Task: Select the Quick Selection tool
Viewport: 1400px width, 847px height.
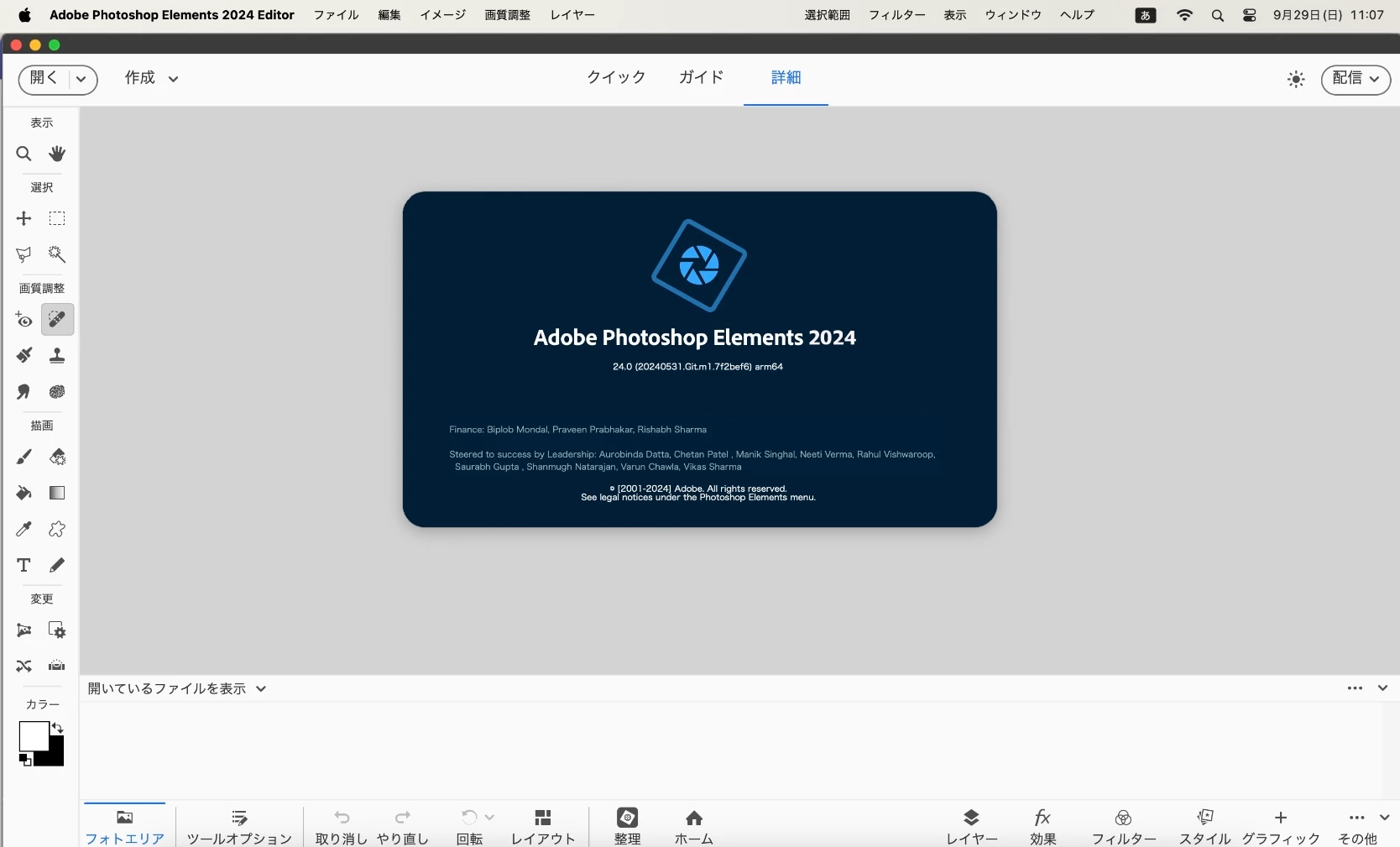Action: (57, 254)
